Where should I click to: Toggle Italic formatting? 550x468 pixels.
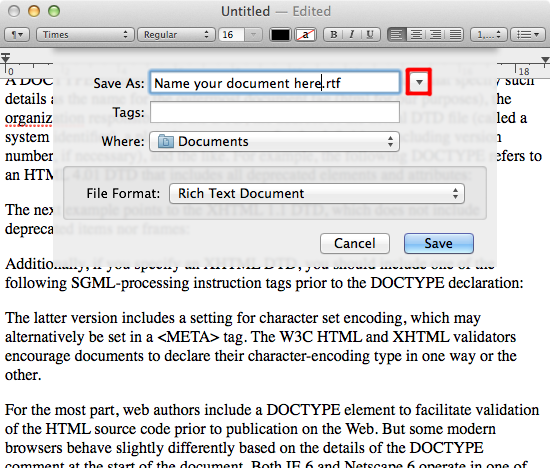(x=351, y=35)
